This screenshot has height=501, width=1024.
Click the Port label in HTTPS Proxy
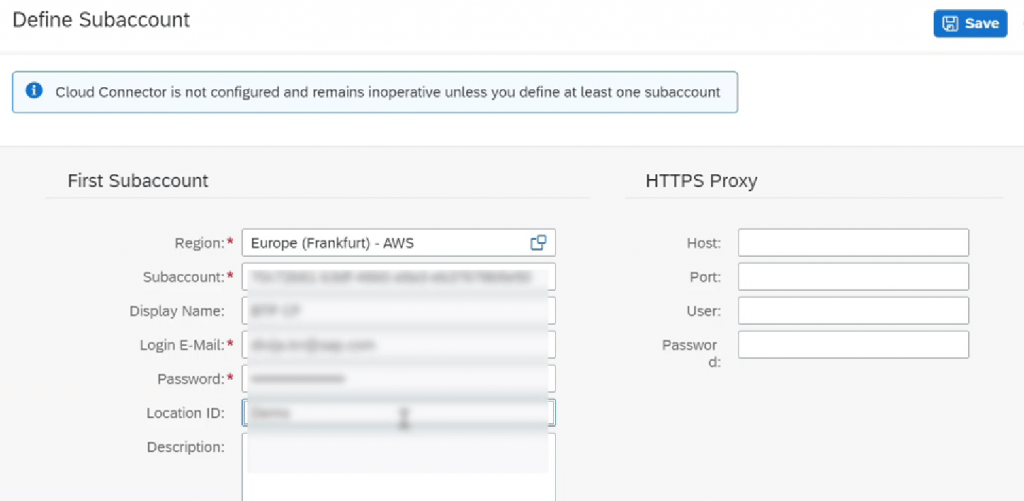pyautogui.click(x=705, y=277)
